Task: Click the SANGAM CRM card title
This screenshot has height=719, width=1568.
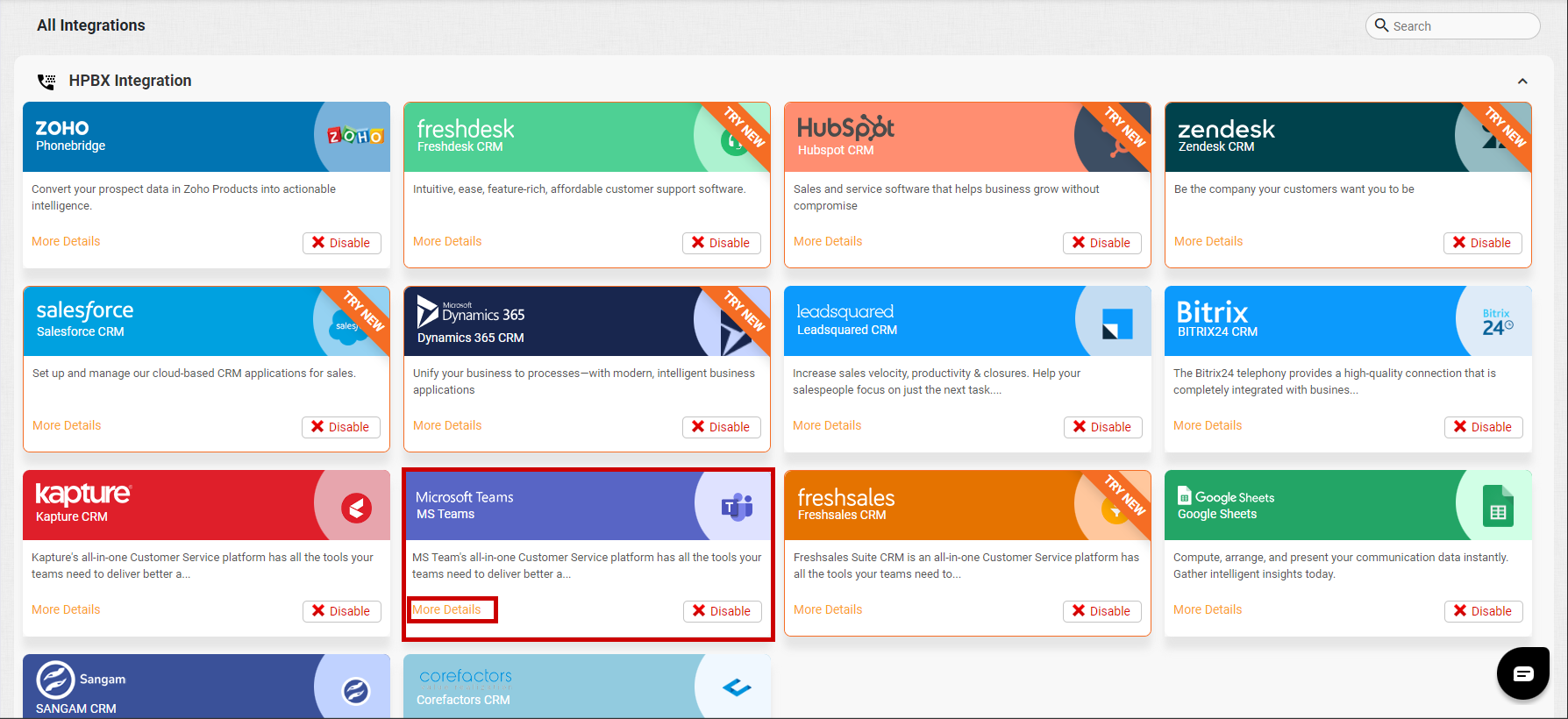Action: tap(76, 708)
